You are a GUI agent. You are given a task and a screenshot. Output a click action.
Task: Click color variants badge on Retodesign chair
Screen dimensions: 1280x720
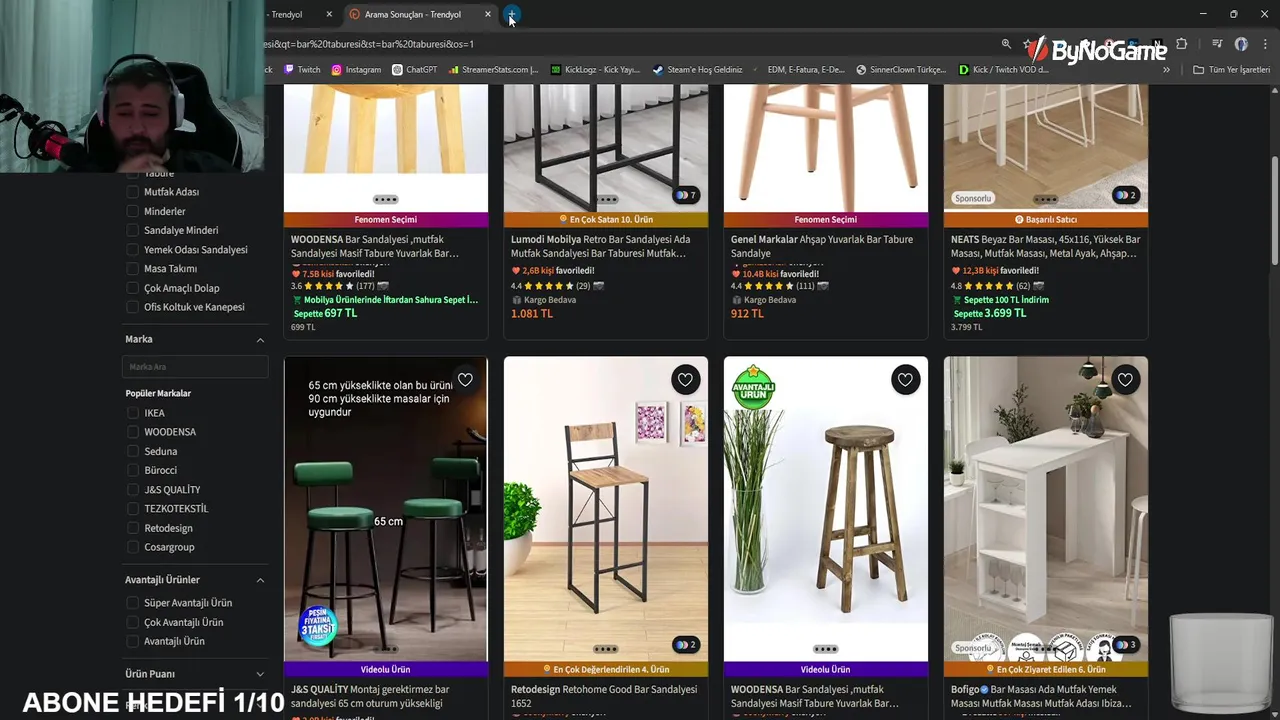[x=686, y=645]
